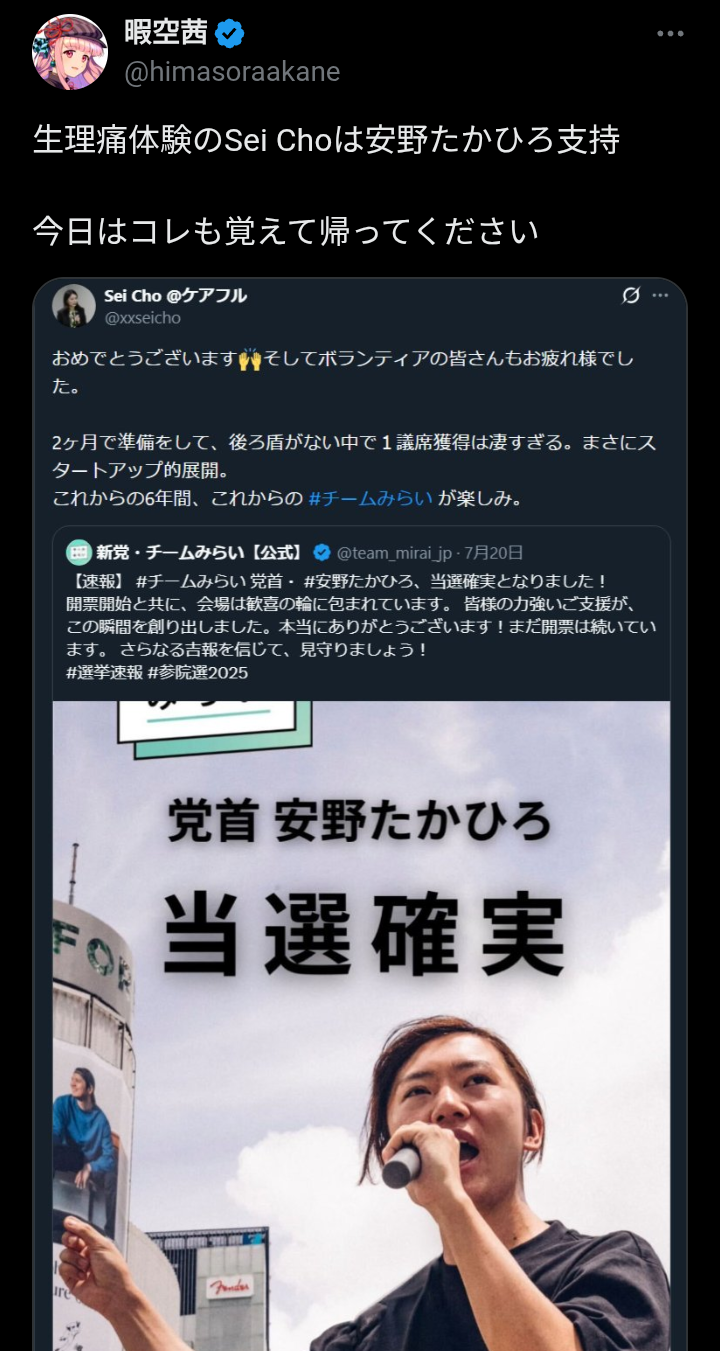Image resolution: width=720 pixels, height=1351 pixels.
Task: Open the 当選確実 election image
Action: 361,1025
